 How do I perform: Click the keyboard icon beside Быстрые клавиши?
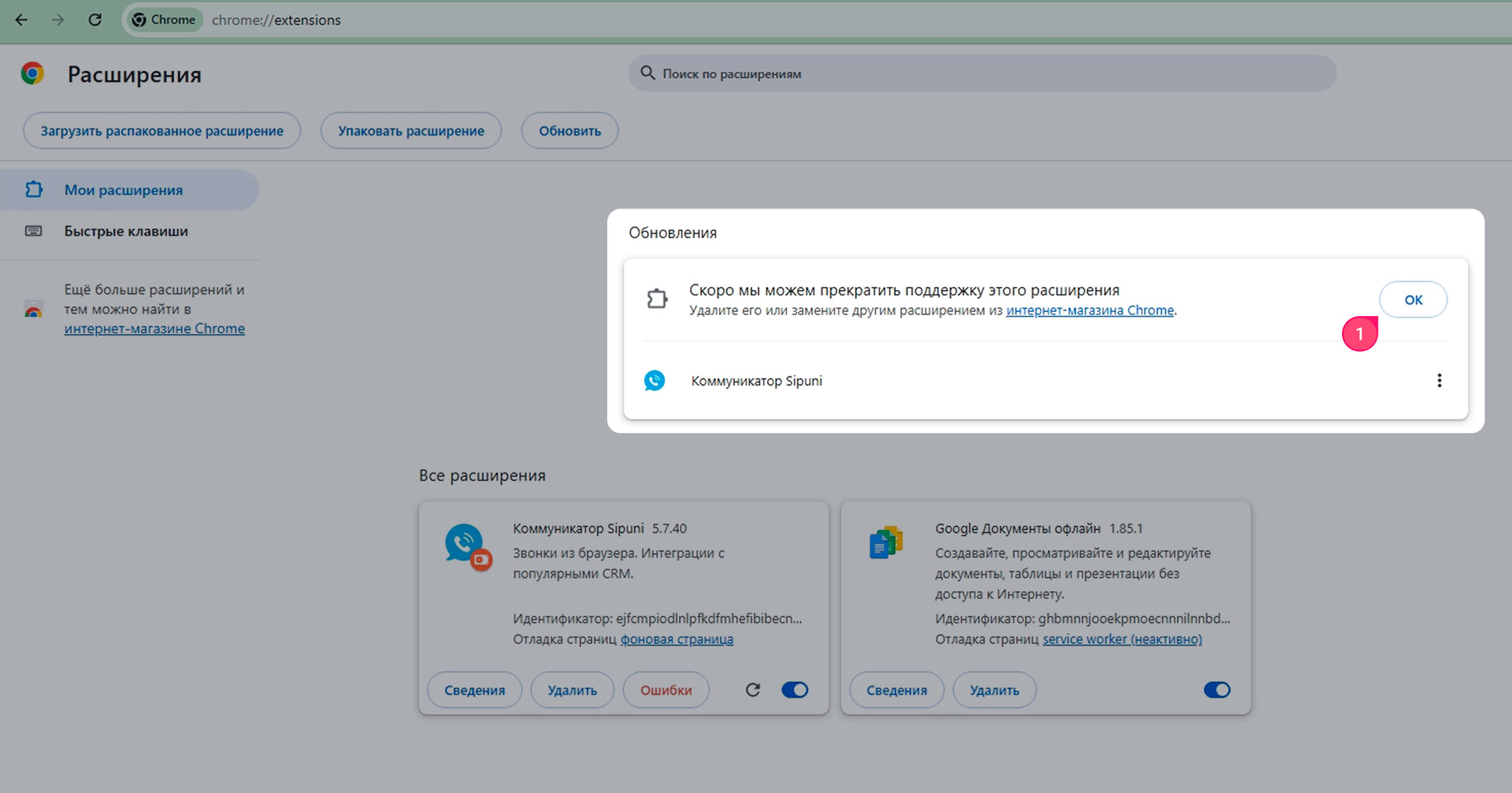tap(34, 231)
